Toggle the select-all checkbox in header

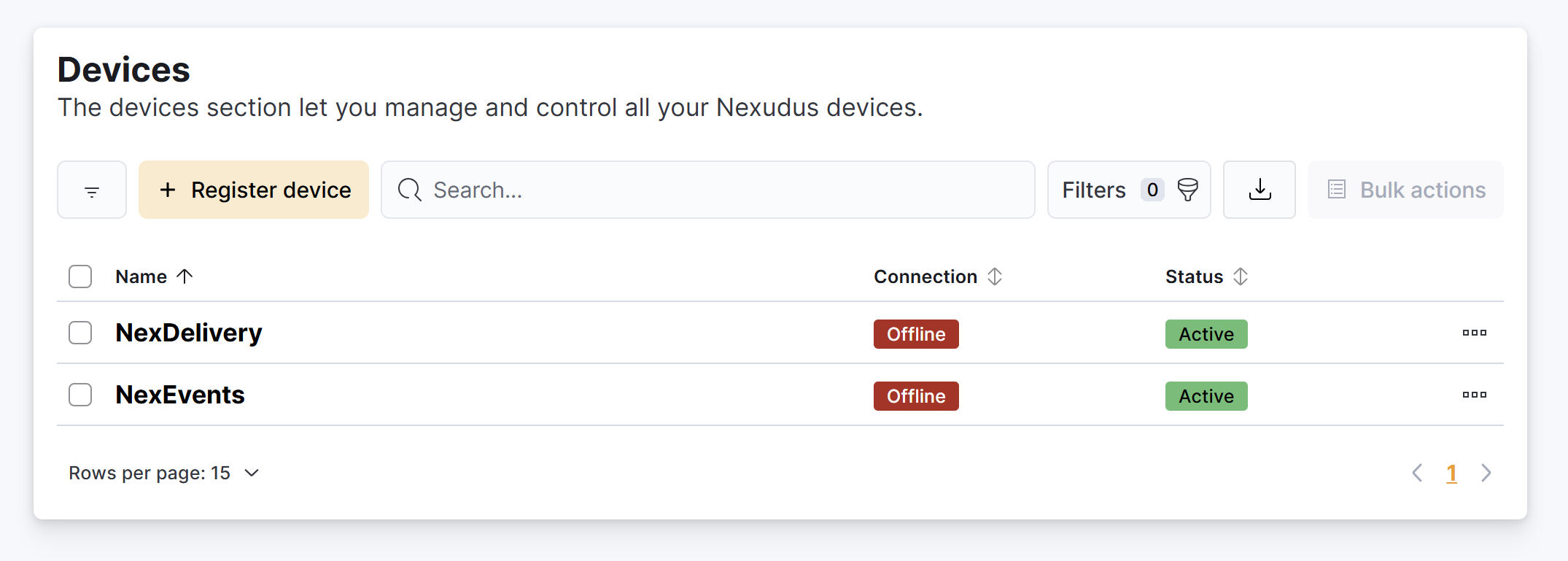click(80, 276)
